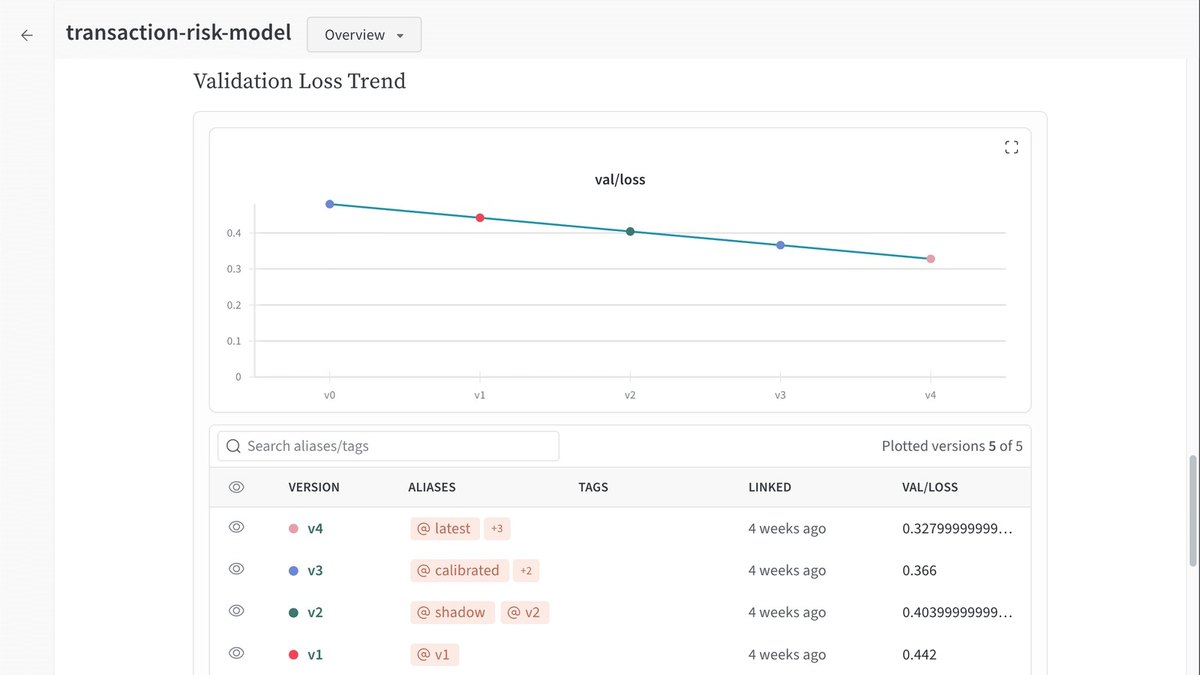Image resolution: width=1200 pixels, height=675 pixels.
Task: Go back using the left arrow
Action: tap(27, 35)
